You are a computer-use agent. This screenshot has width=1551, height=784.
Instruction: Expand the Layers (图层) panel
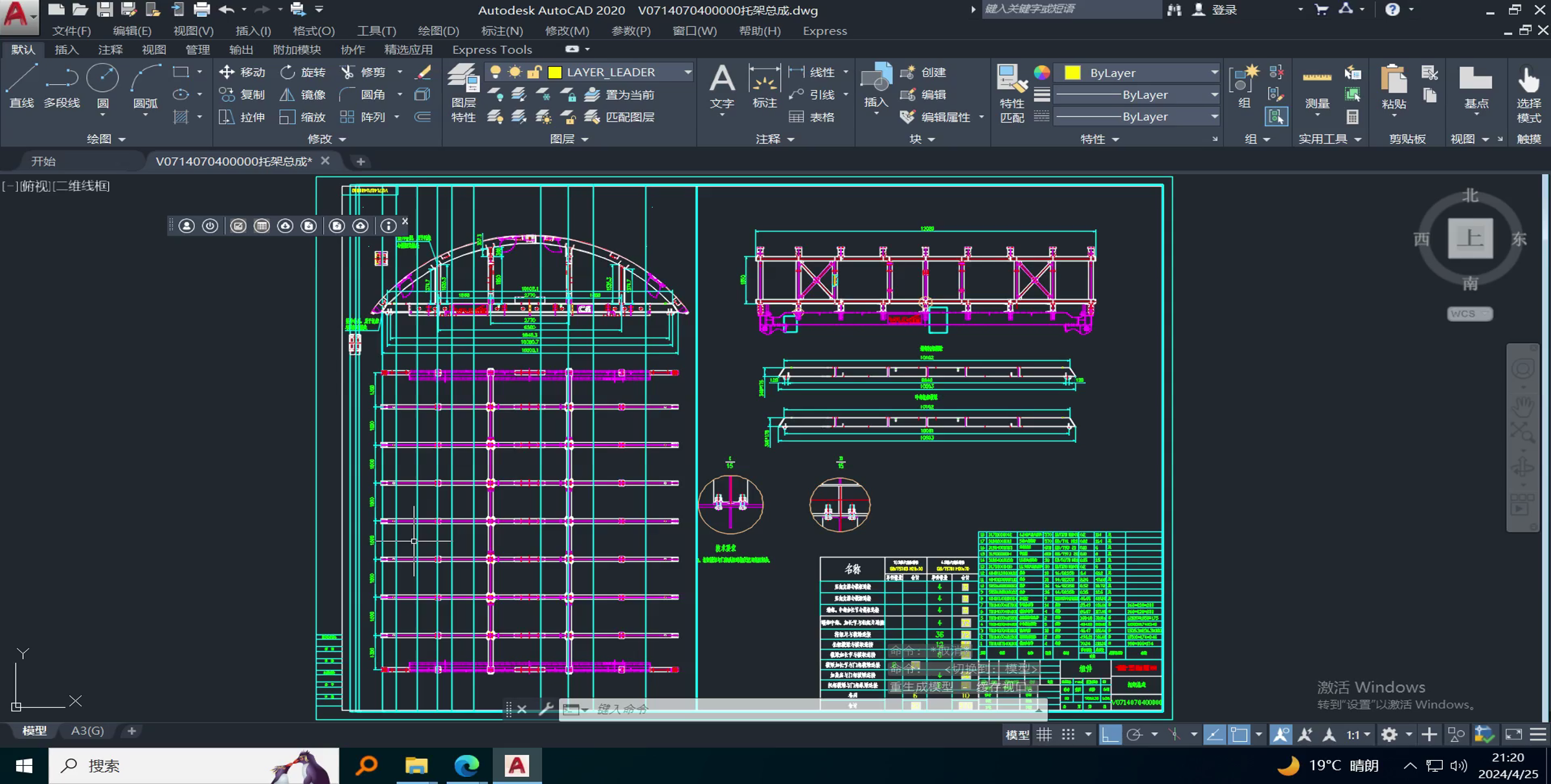pos(569,139)
